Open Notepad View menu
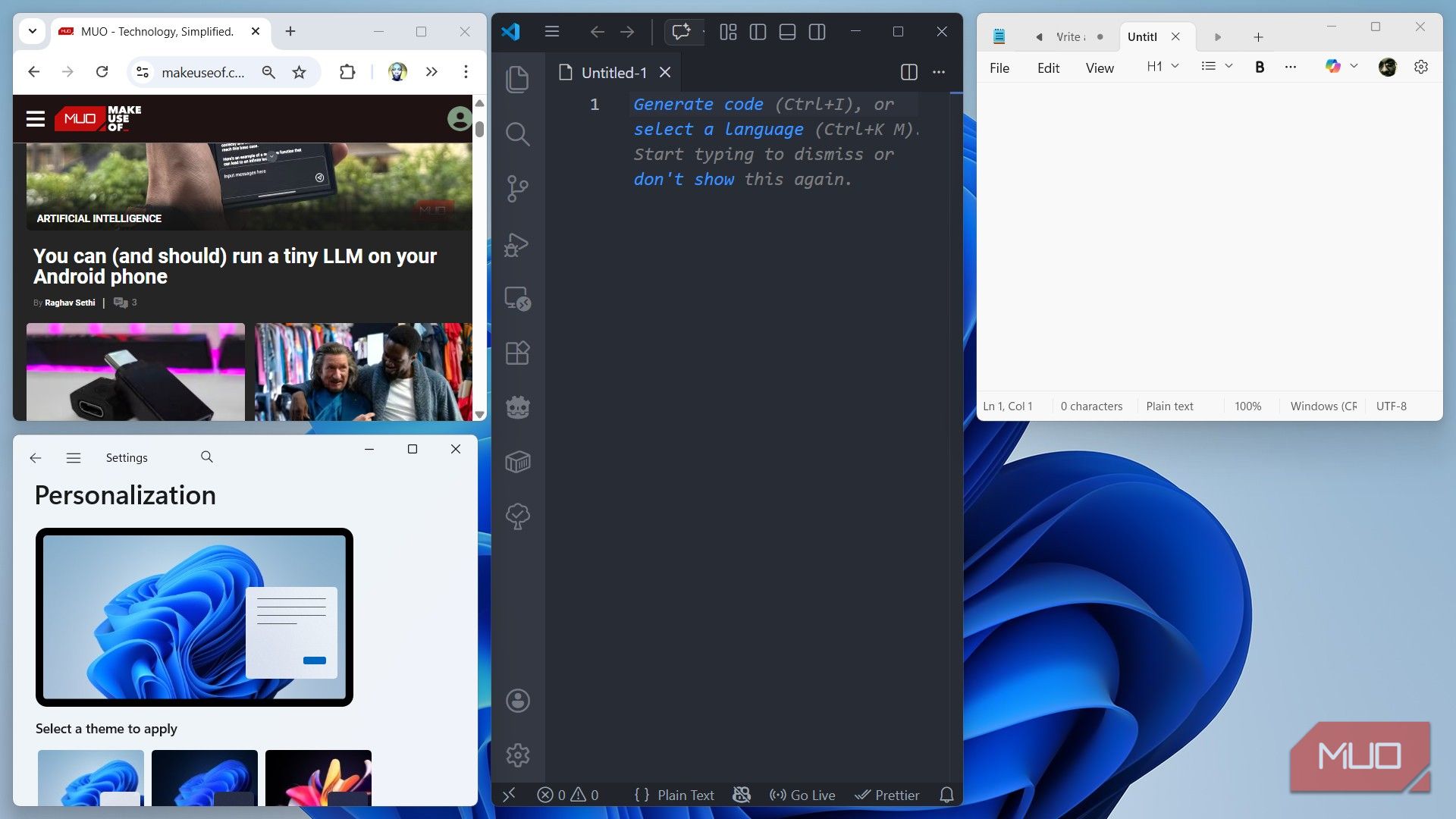This screenshot has width=1456, height=819. click(x=1100, y=68)
